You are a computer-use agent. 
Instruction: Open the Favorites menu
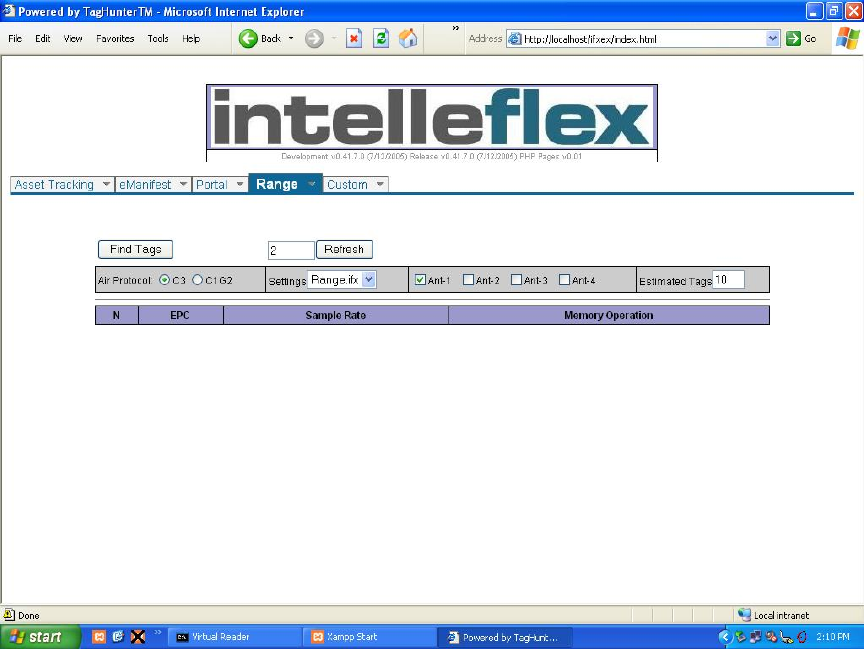[x=115, y=39]
